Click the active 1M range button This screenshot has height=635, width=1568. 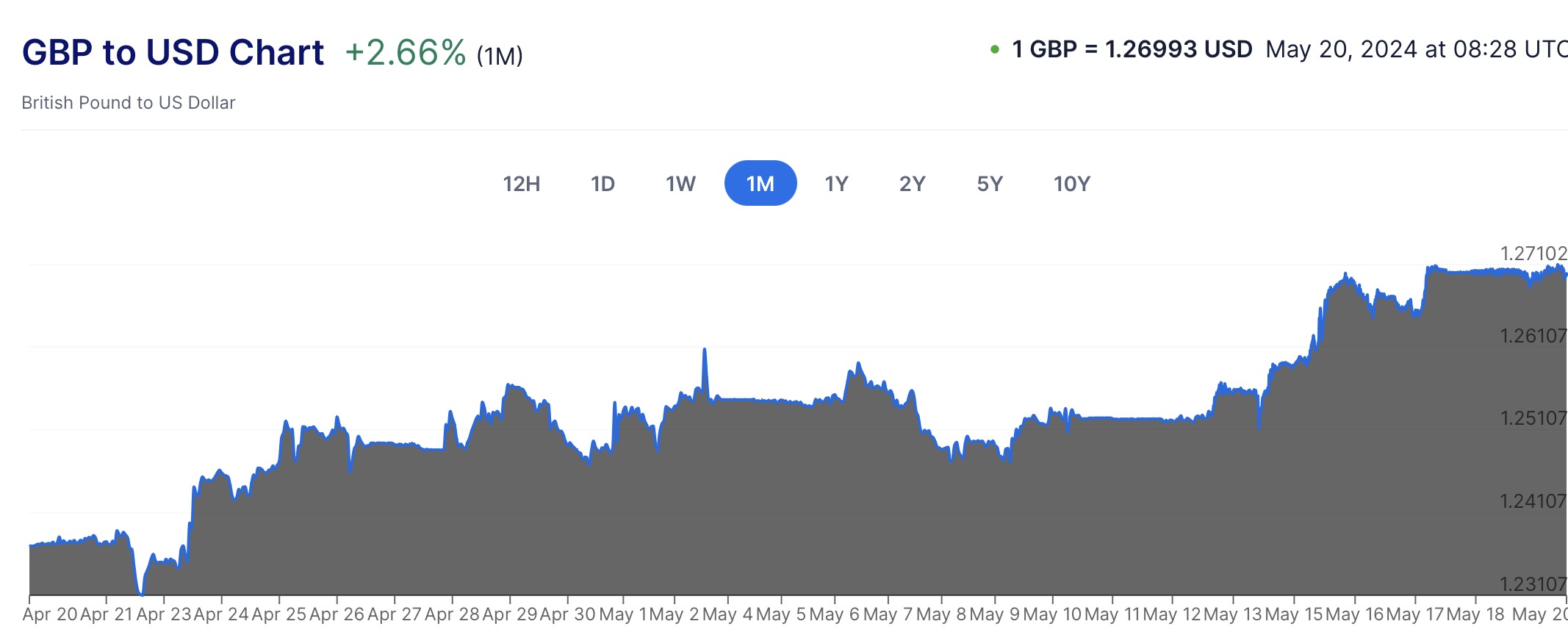(760, 184)
